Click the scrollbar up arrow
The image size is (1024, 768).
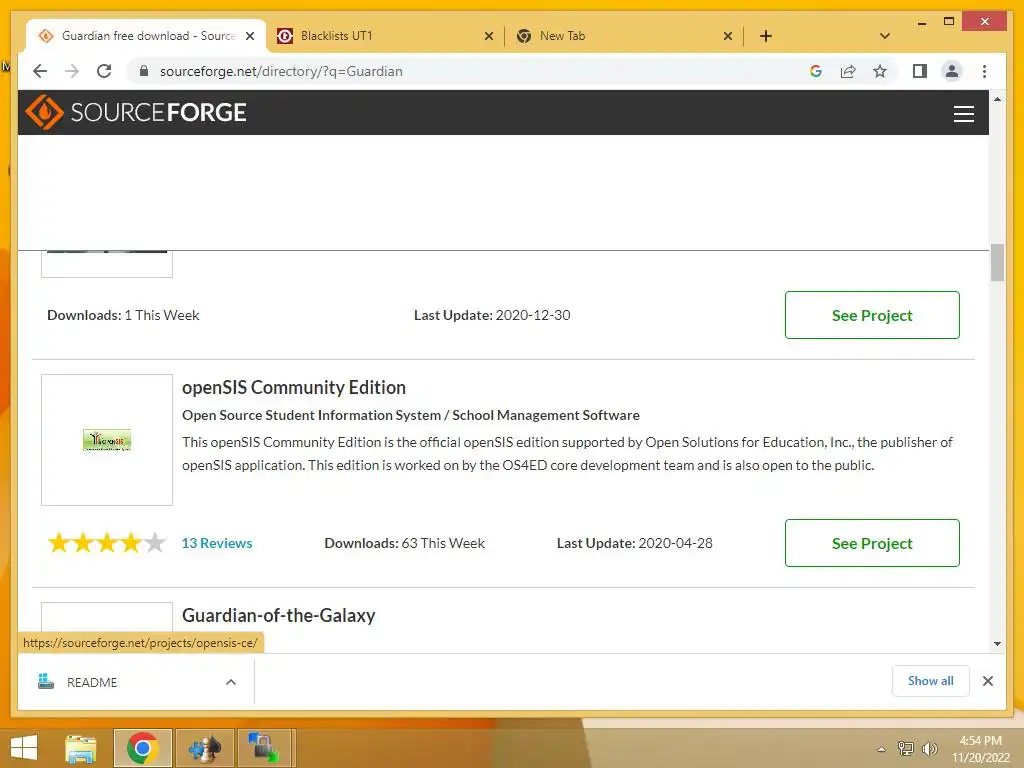pyautogui.click(x=997, y=99)
